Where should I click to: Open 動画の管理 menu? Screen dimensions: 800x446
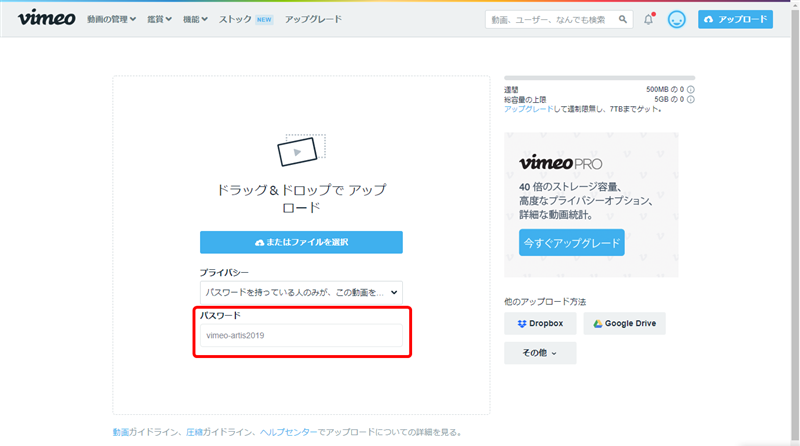tap(111, 19)
